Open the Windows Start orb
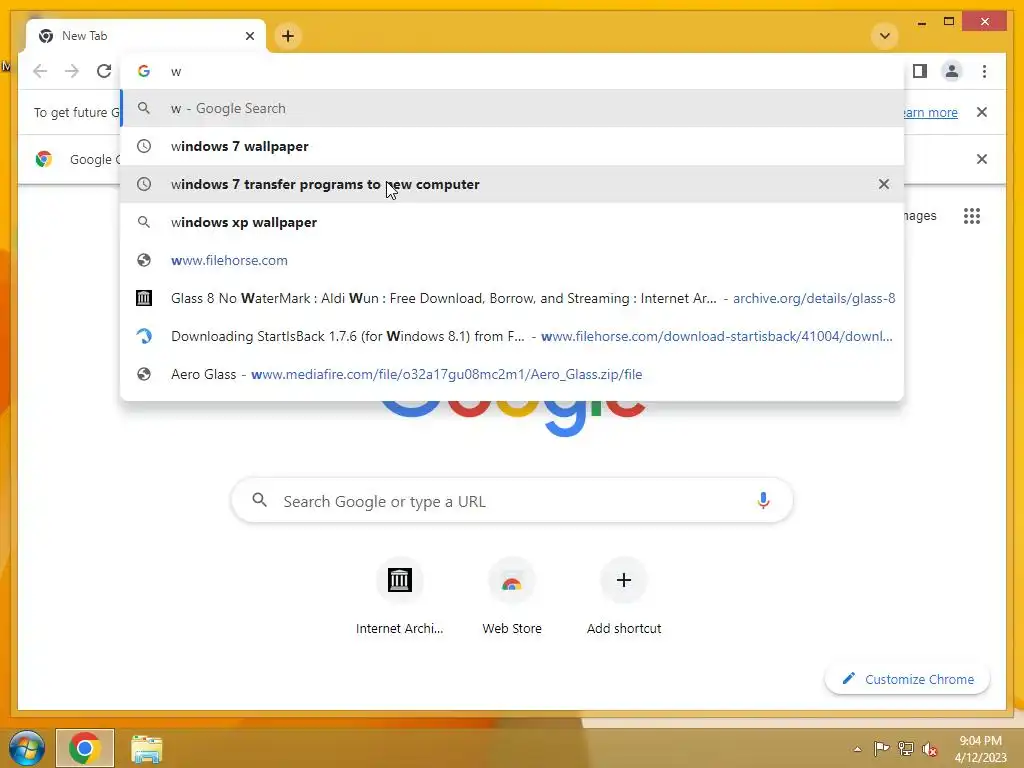The height and width of the screenshot is (768, 1024). (x=27, y=748)
